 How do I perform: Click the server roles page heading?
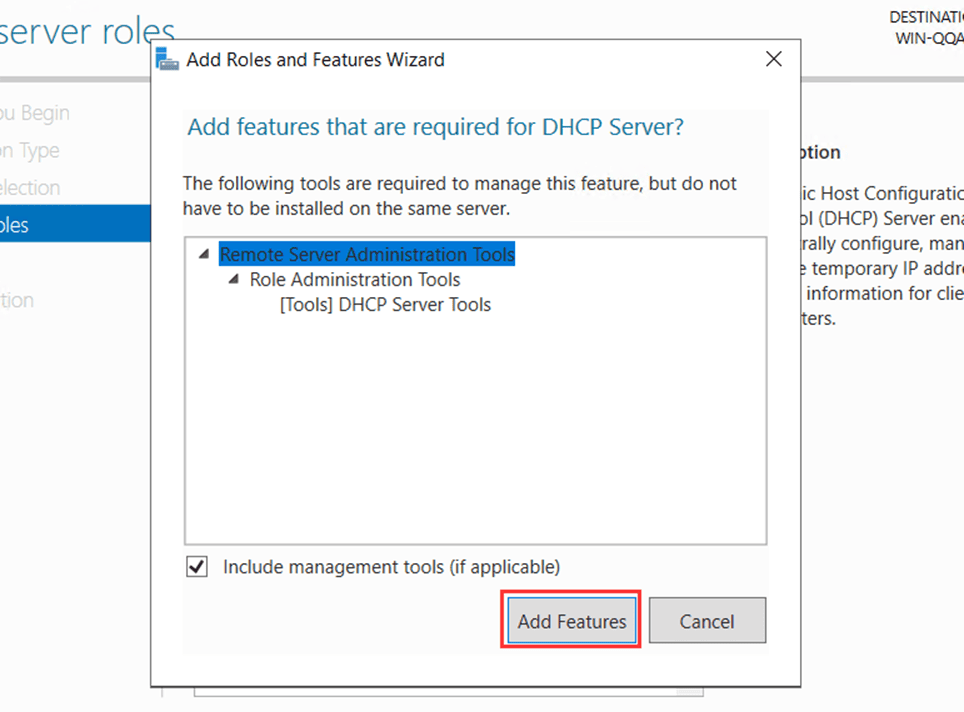(88, 31)
